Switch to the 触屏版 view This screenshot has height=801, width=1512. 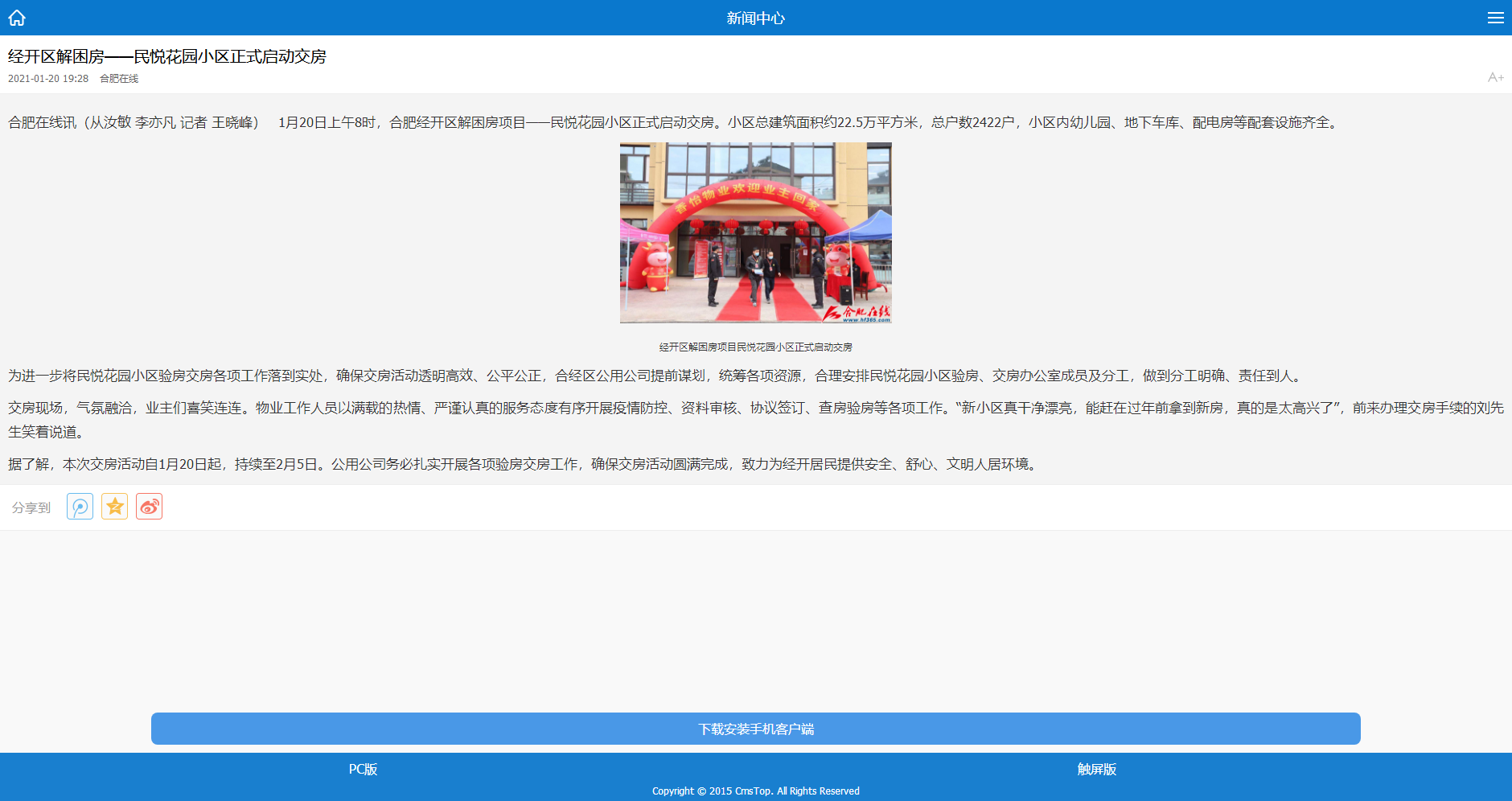tap(1096, 770)
